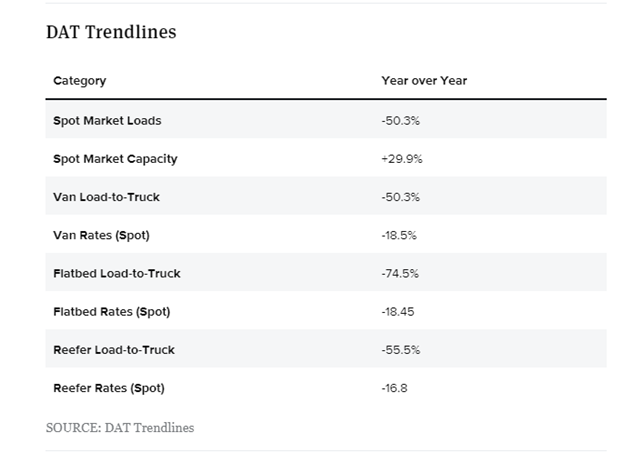Select the Reefer Load-to-Truck row label
The height and width of the screenshot is (453, 624).
115,350
